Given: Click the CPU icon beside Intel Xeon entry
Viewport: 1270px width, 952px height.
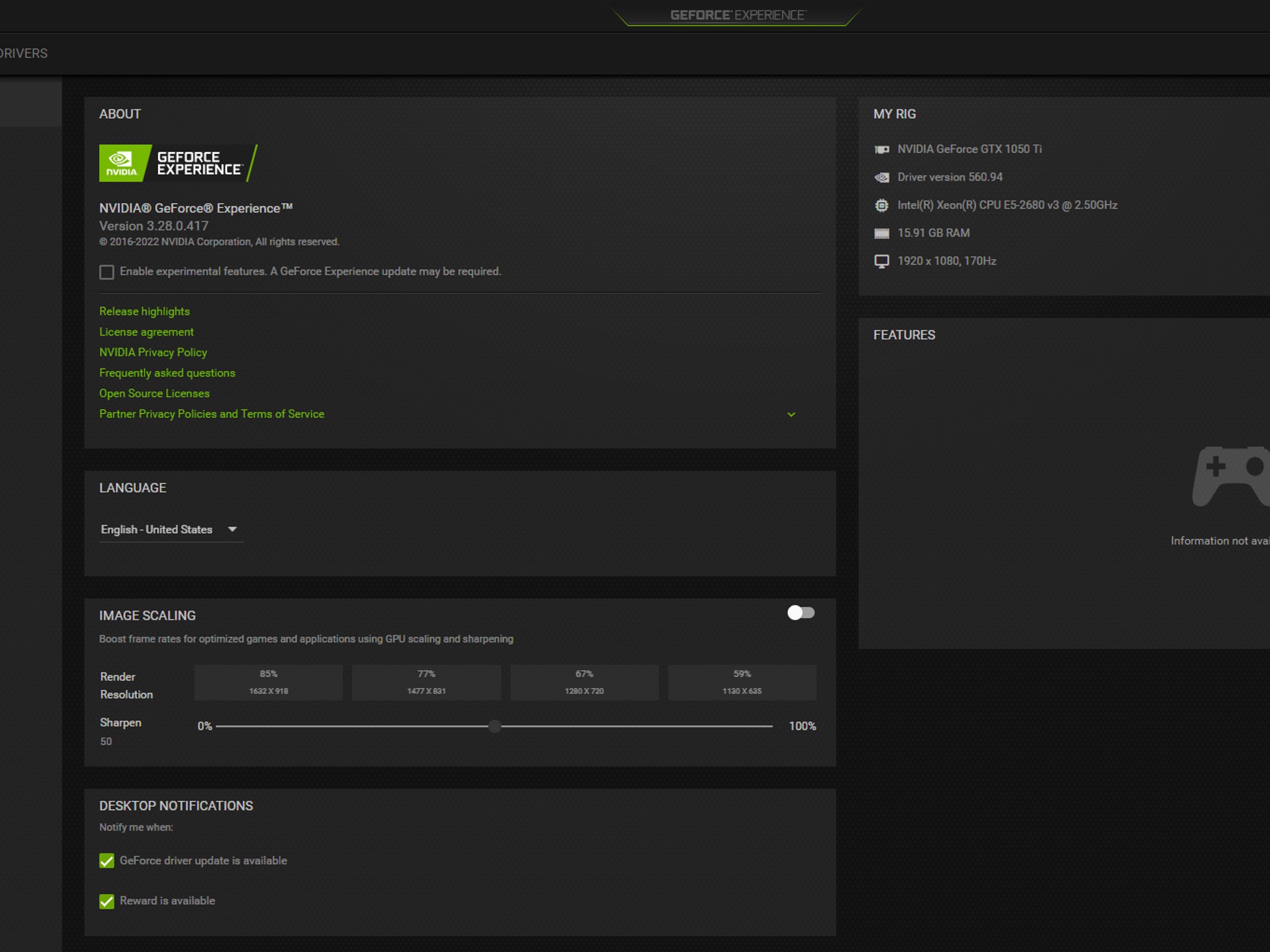Looking at the screenshot, I should point(882,205).
